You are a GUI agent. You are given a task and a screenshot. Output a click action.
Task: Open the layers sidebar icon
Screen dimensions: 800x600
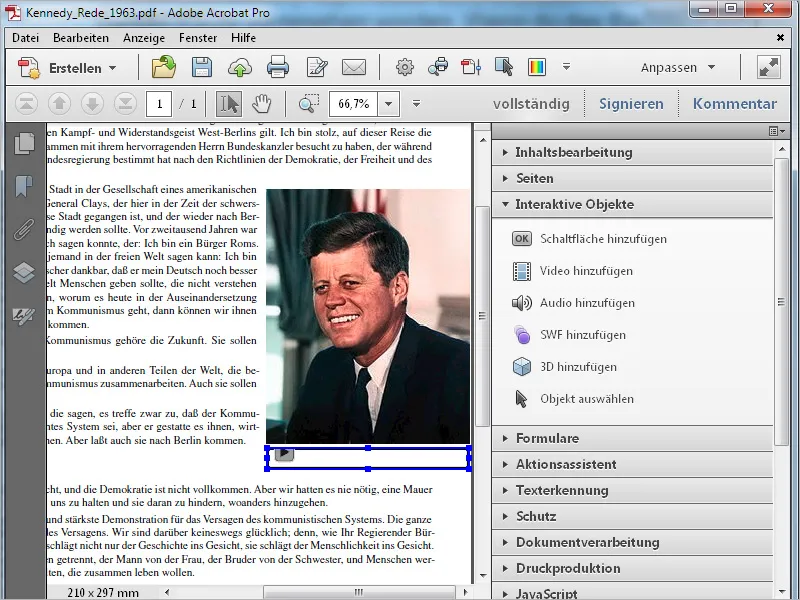[24, 272]
